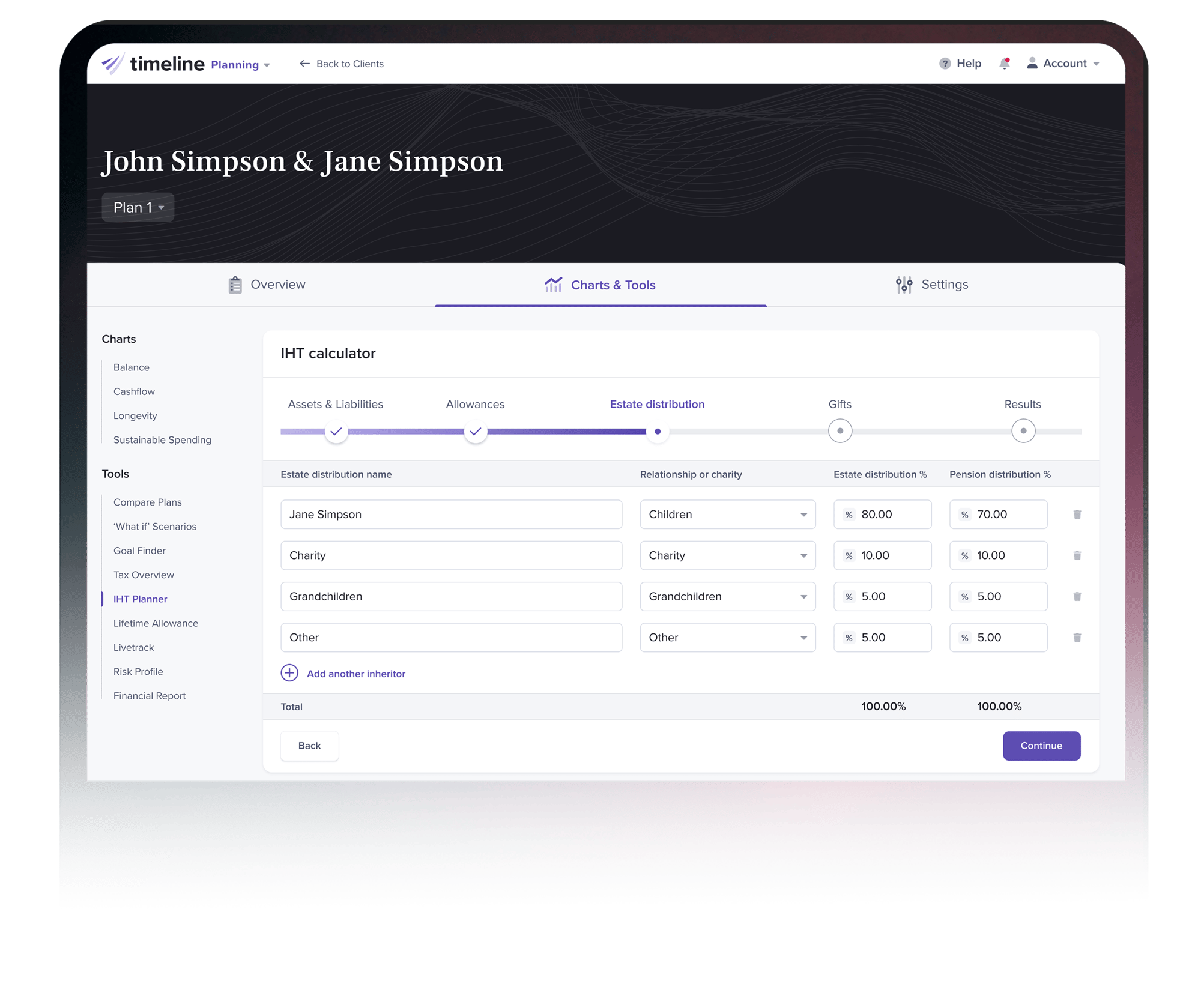Image resolution: width=1201 pixels, height=1008 pixels.
Task: Click the Estate distribution current step dot
Action: (658, 431)
